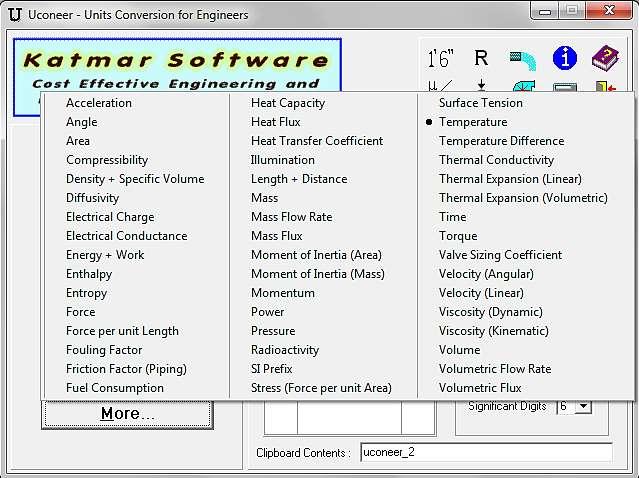Screen dimensions: 639x478
Task: Choose Length + Distance
Action: coord(299,179)
